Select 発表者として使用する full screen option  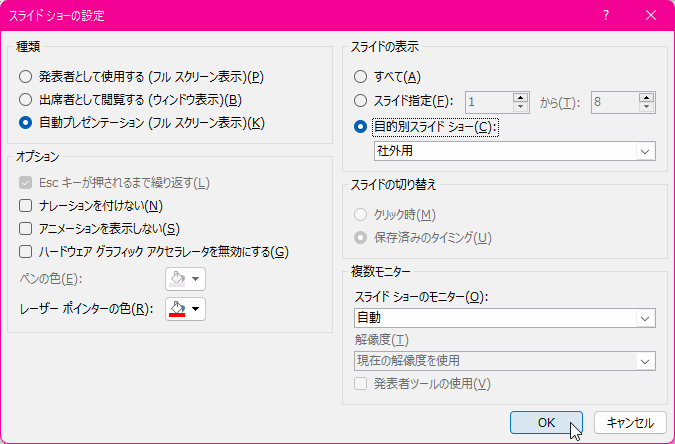coord(26,77)
